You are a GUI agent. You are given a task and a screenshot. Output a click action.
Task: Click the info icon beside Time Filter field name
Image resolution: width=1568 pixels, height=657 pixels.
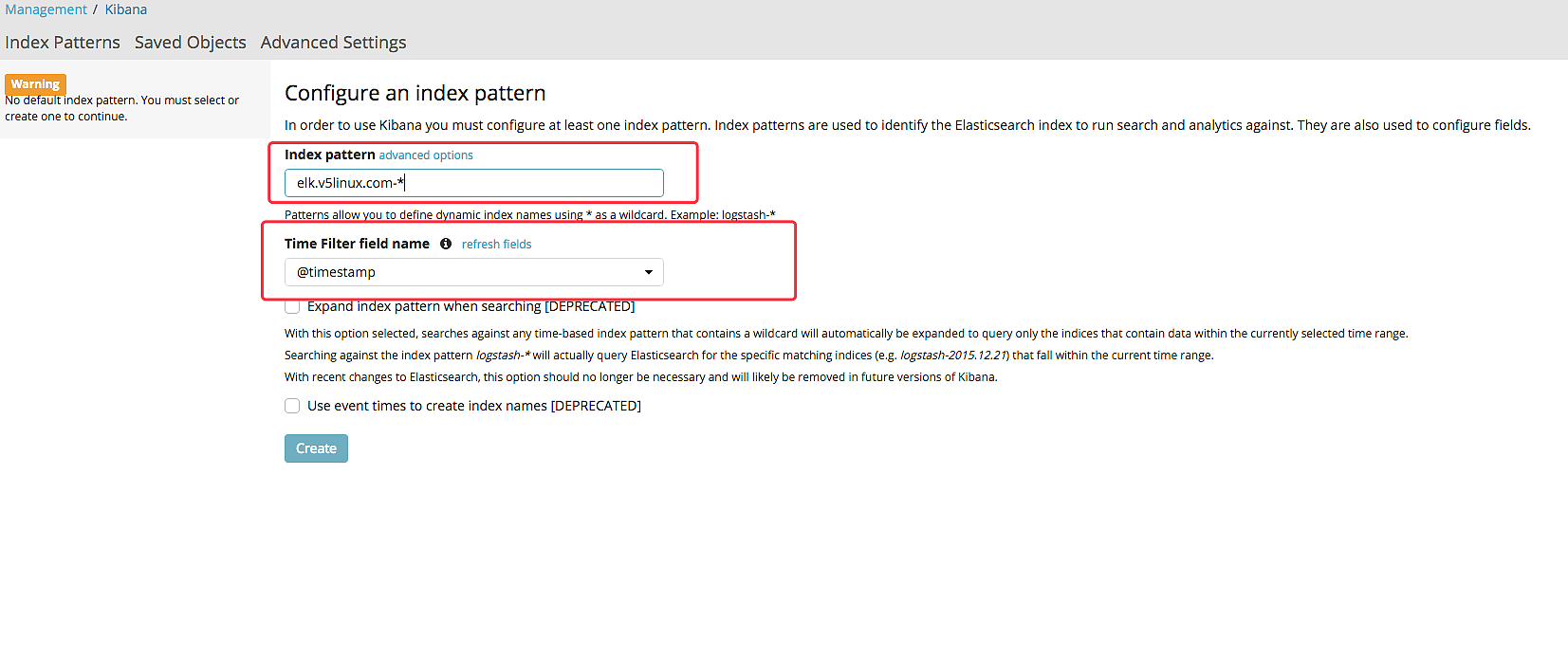tap(446, 244)
